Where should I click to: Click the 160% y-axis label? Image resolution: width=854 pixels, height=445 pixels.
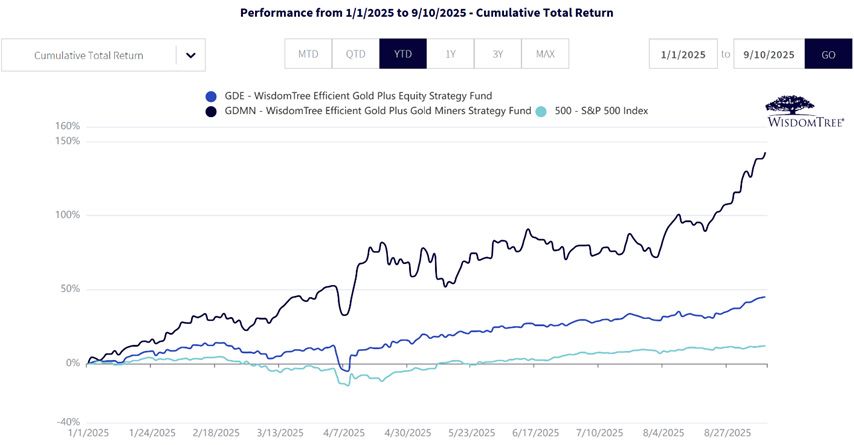(68, 126)
